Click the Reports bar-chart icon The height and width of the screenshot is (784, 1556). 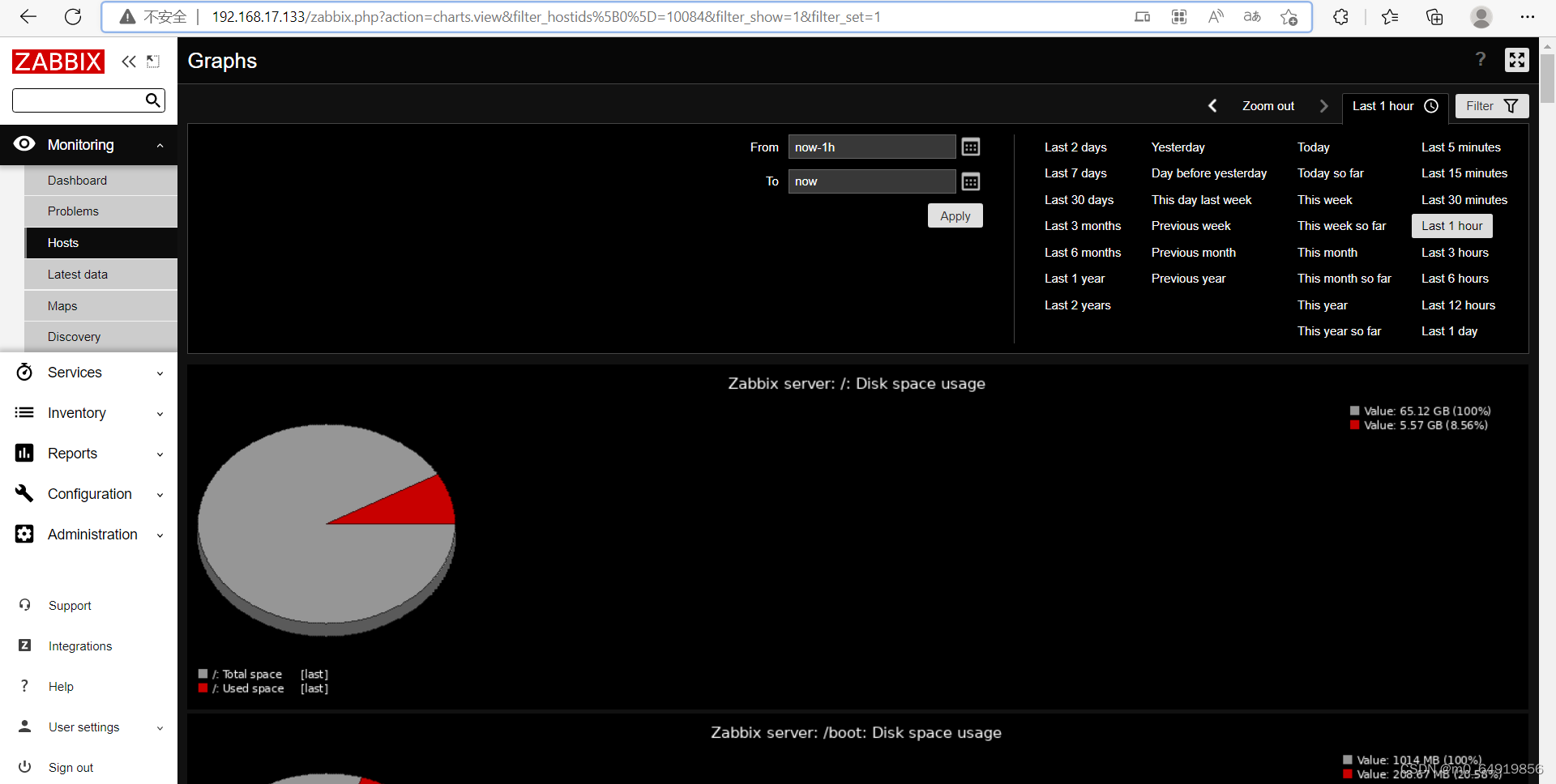pos(24,453)
